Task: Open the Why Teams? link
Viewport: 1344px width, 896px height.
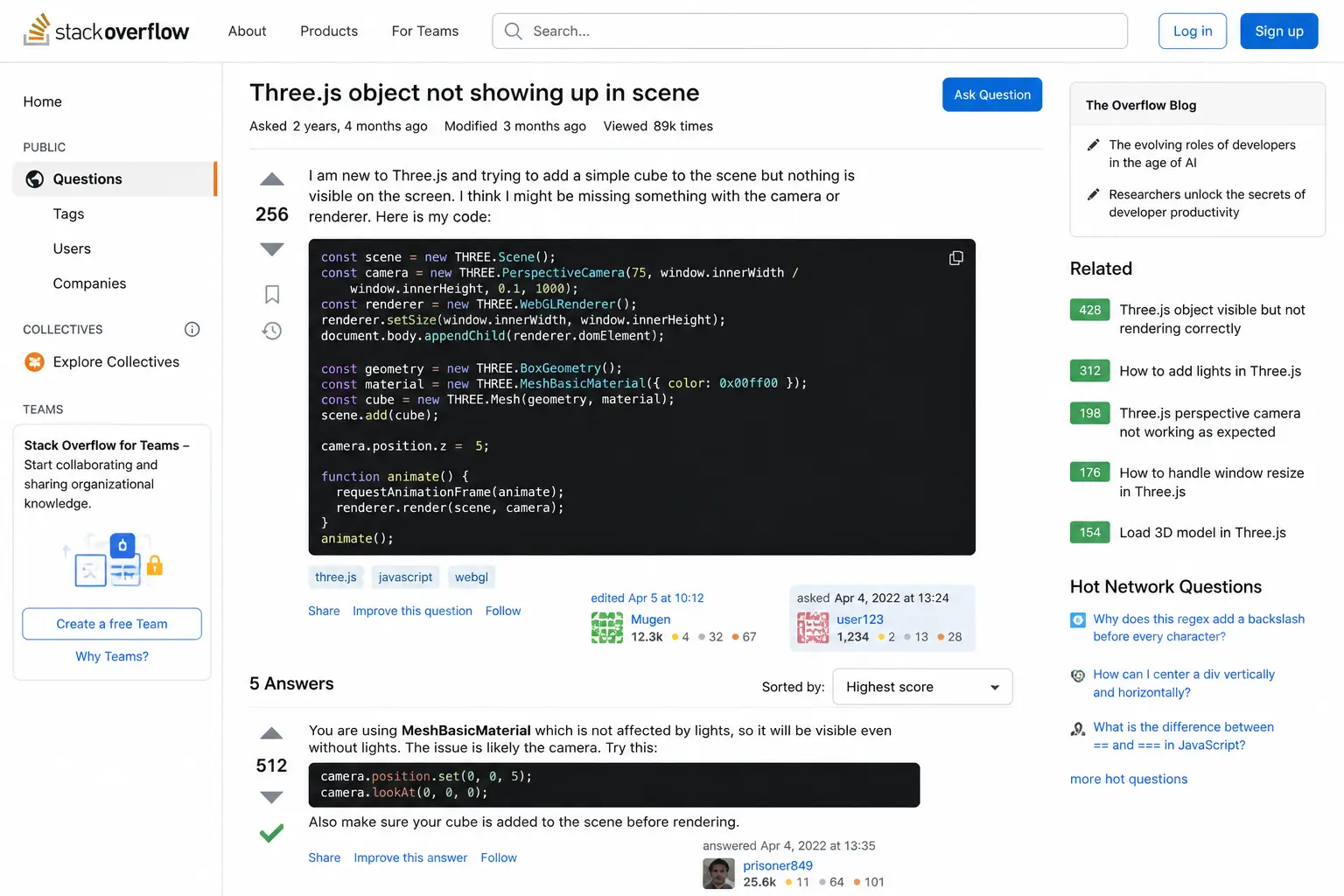Action: click(112, 656)
